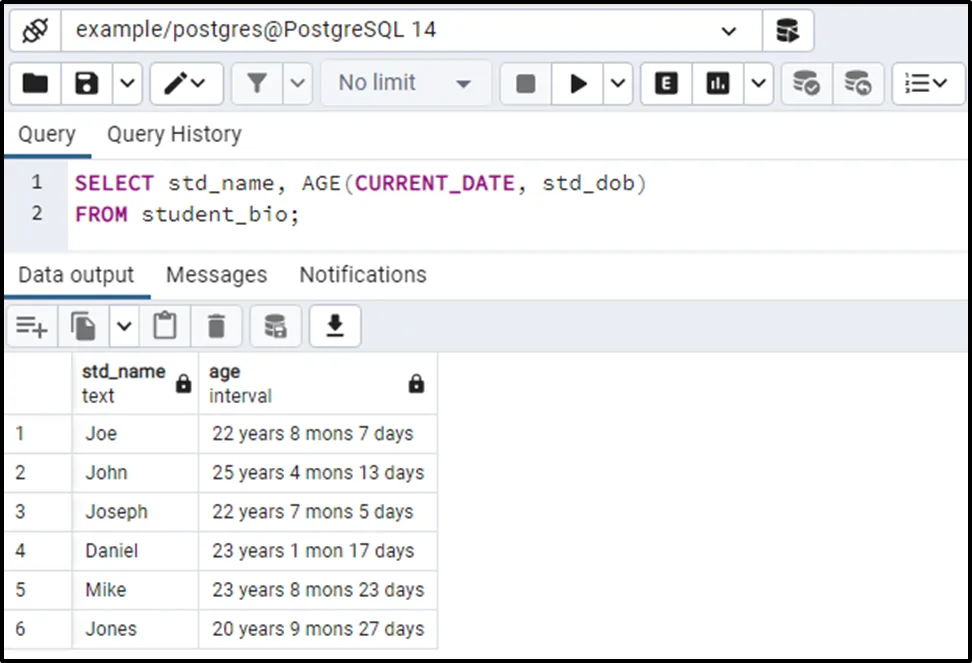This screenshot has height=663, width=972.
Task: Download the results as a file
Action: click(335, 326)
